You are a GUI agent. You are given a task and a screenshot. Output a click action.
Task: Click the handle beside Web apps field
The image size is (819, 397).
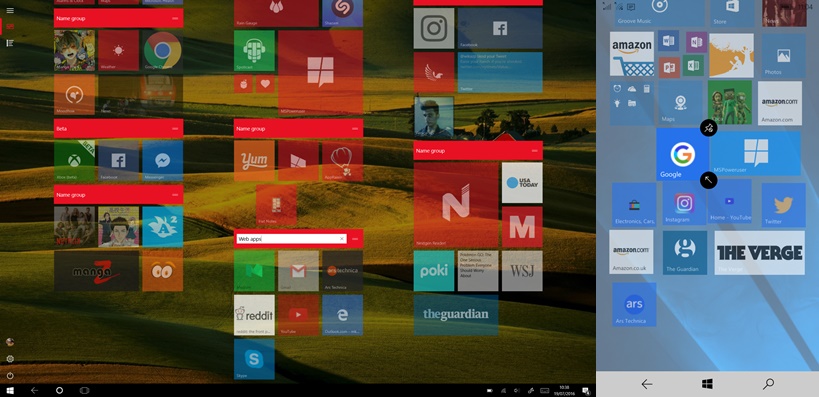[355, 239]
